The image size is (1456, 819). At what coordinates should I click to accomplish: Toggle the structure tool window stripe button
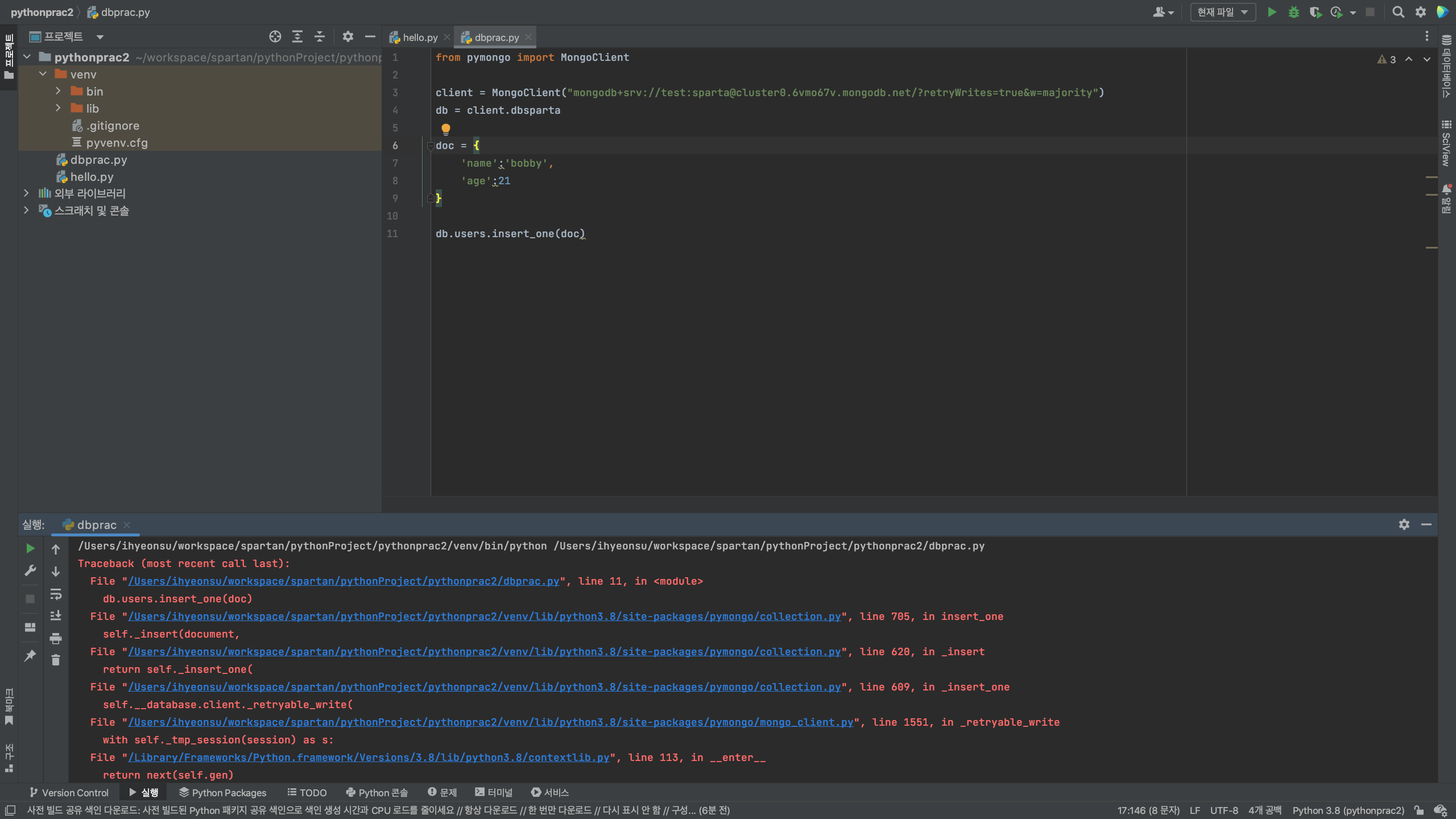9,758
